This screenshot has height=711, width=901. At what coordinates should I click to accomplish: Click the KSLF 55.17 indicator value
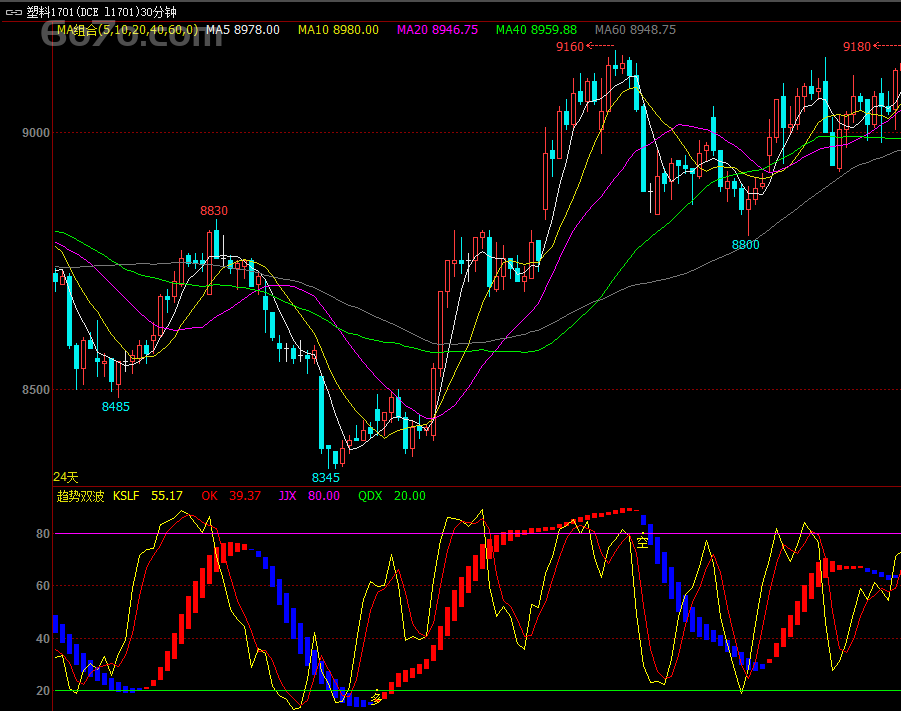pos(147,495)
